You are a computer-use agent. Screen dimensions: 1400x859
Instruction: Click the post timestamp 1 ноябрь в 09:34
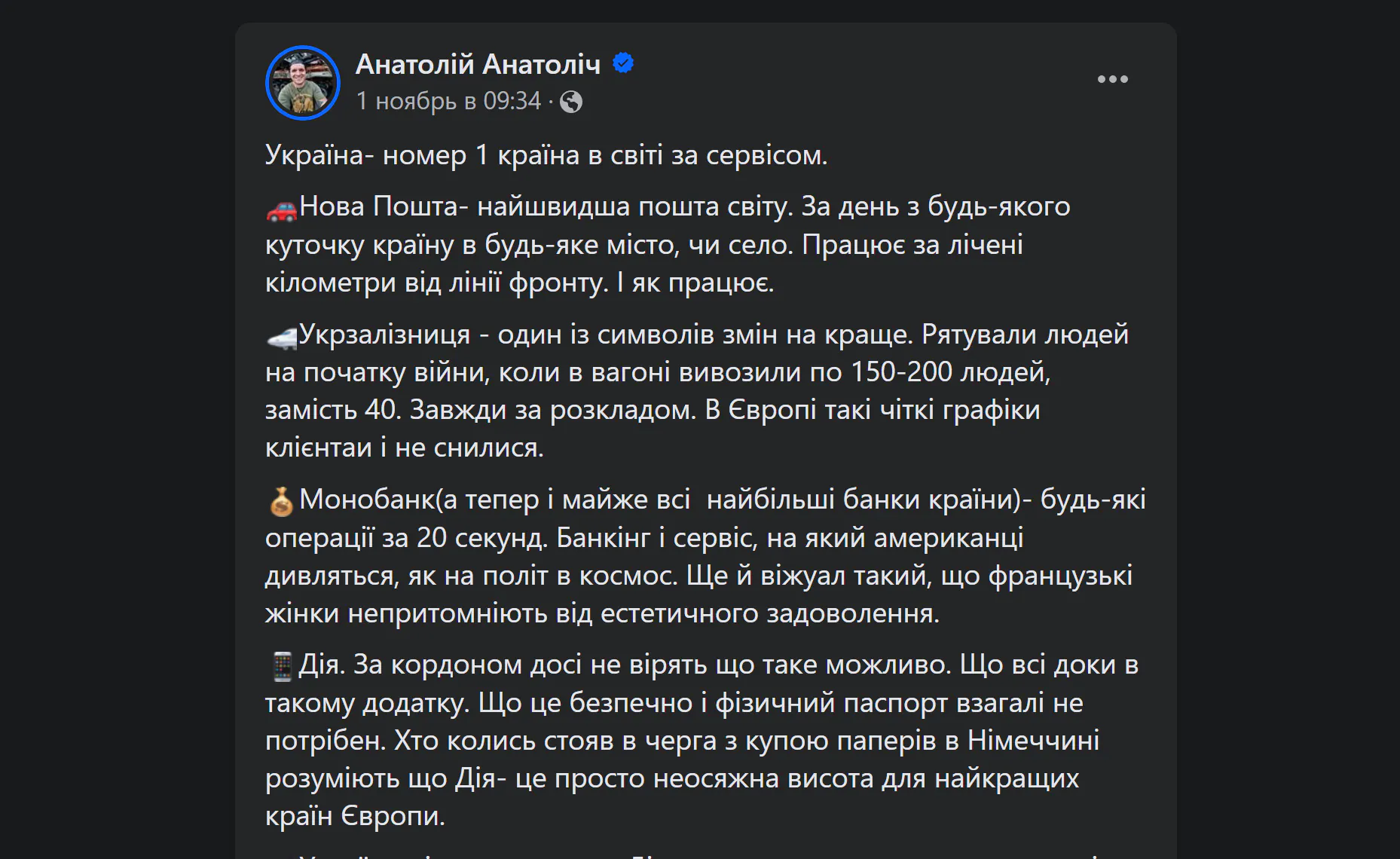tap(448, 101)
